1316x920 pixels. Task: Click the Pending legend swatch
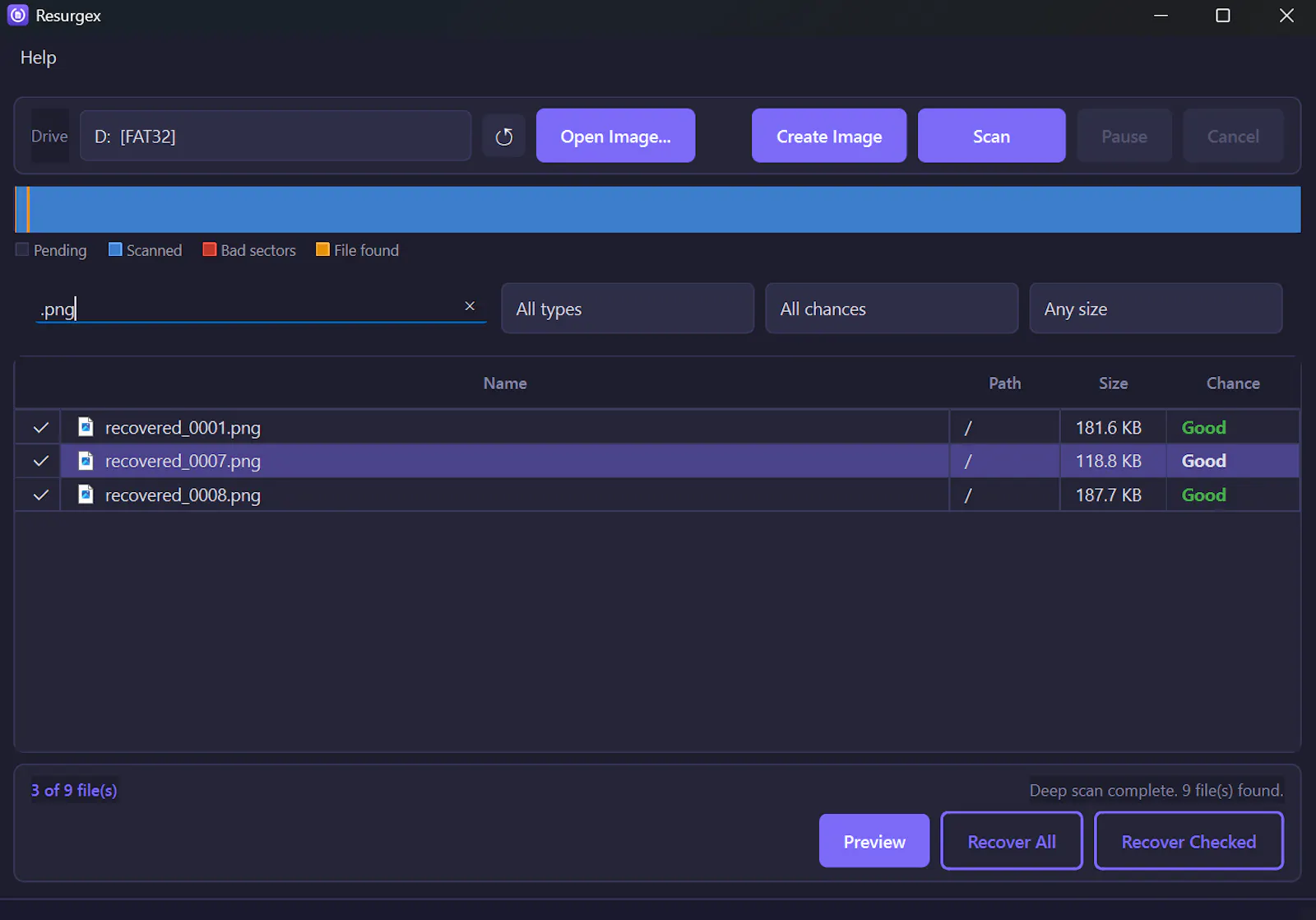[x=22, y=249]
